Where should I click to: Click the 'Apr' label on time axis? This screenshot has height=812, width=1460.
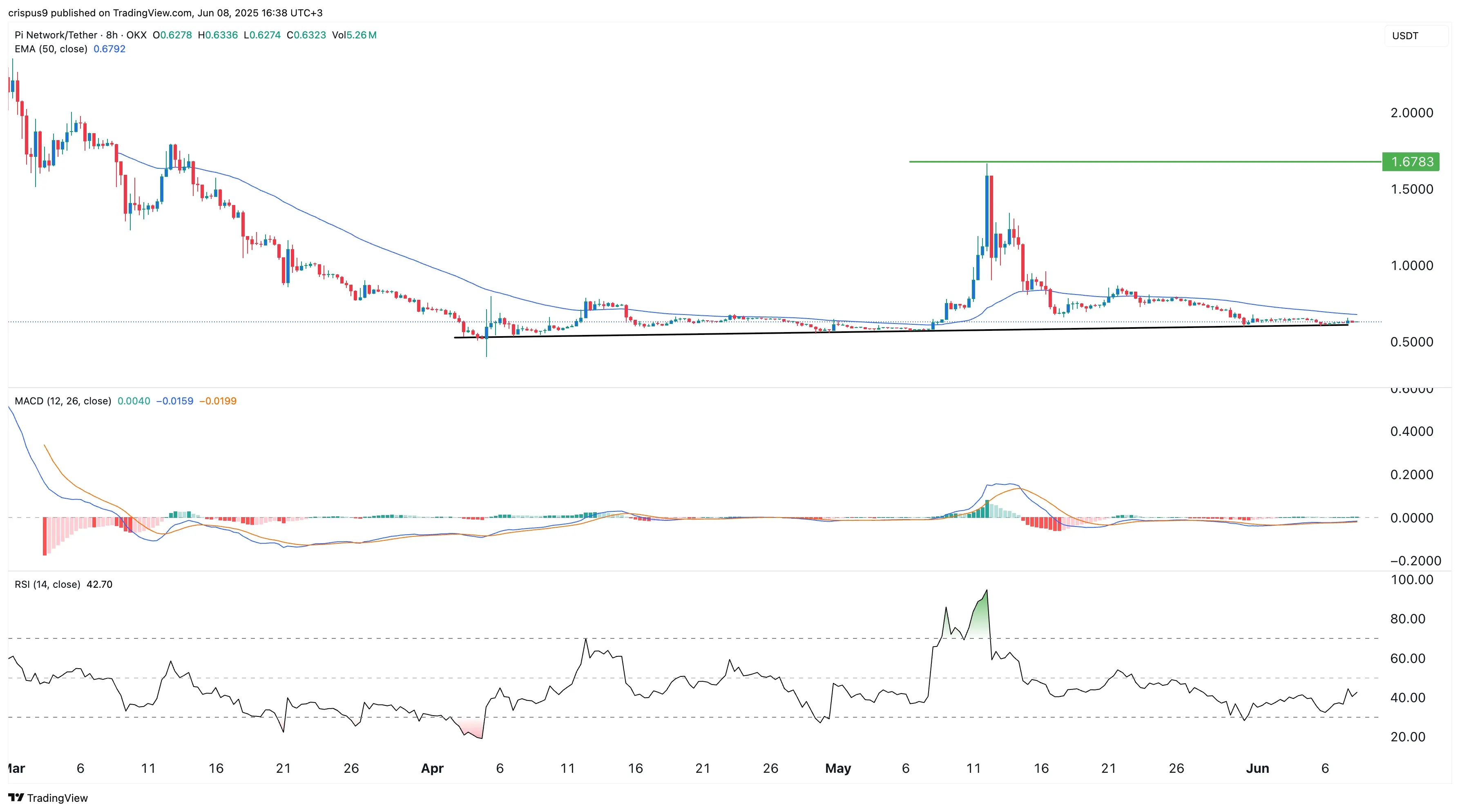[x=432, y=768]
